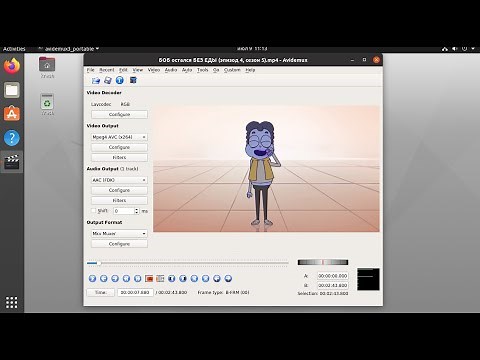
Task: Click the current time field 00:00:07.880
Action: (135, 292)
